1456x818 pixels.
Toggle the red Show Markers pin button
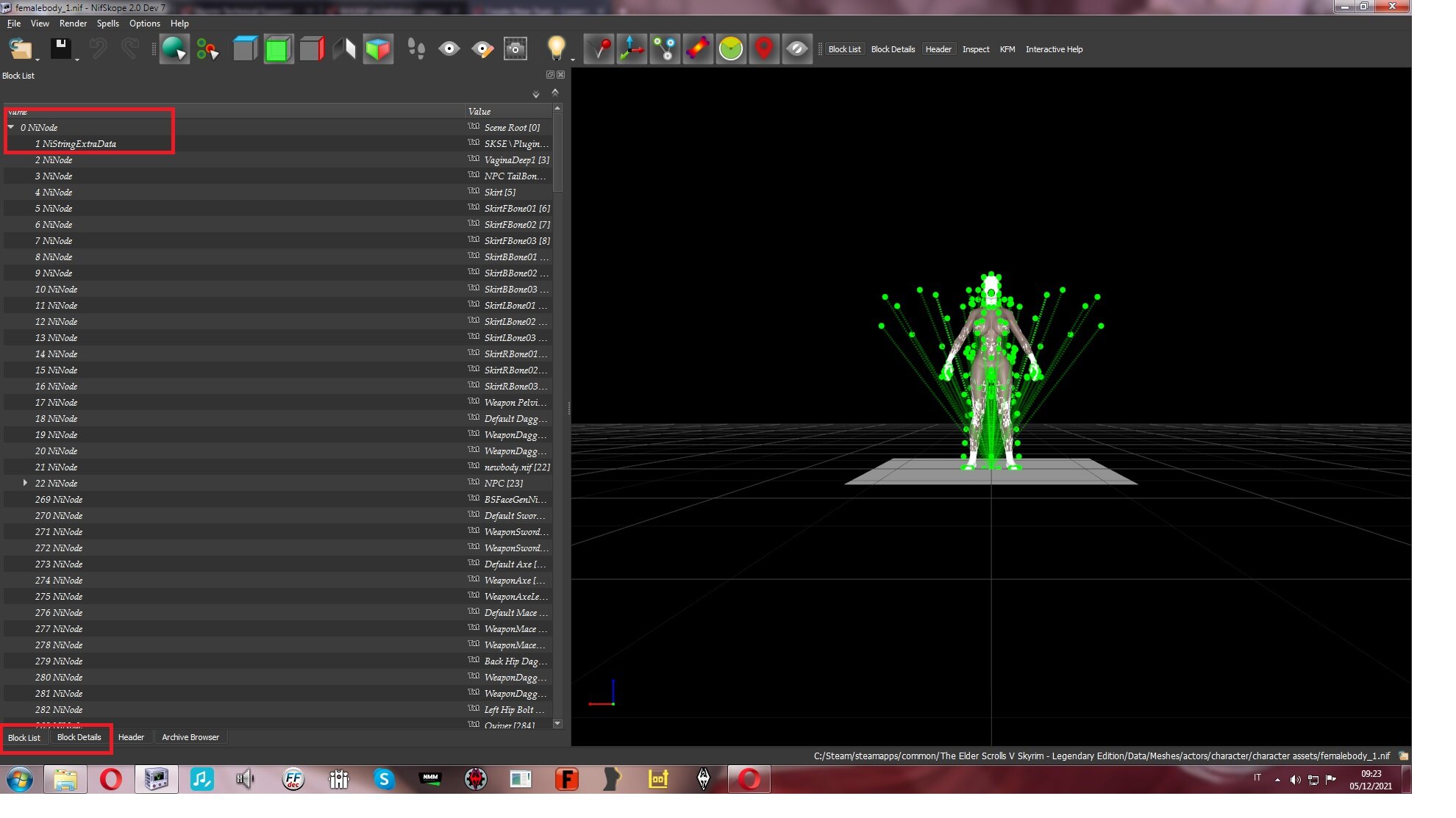pos(764,49)
